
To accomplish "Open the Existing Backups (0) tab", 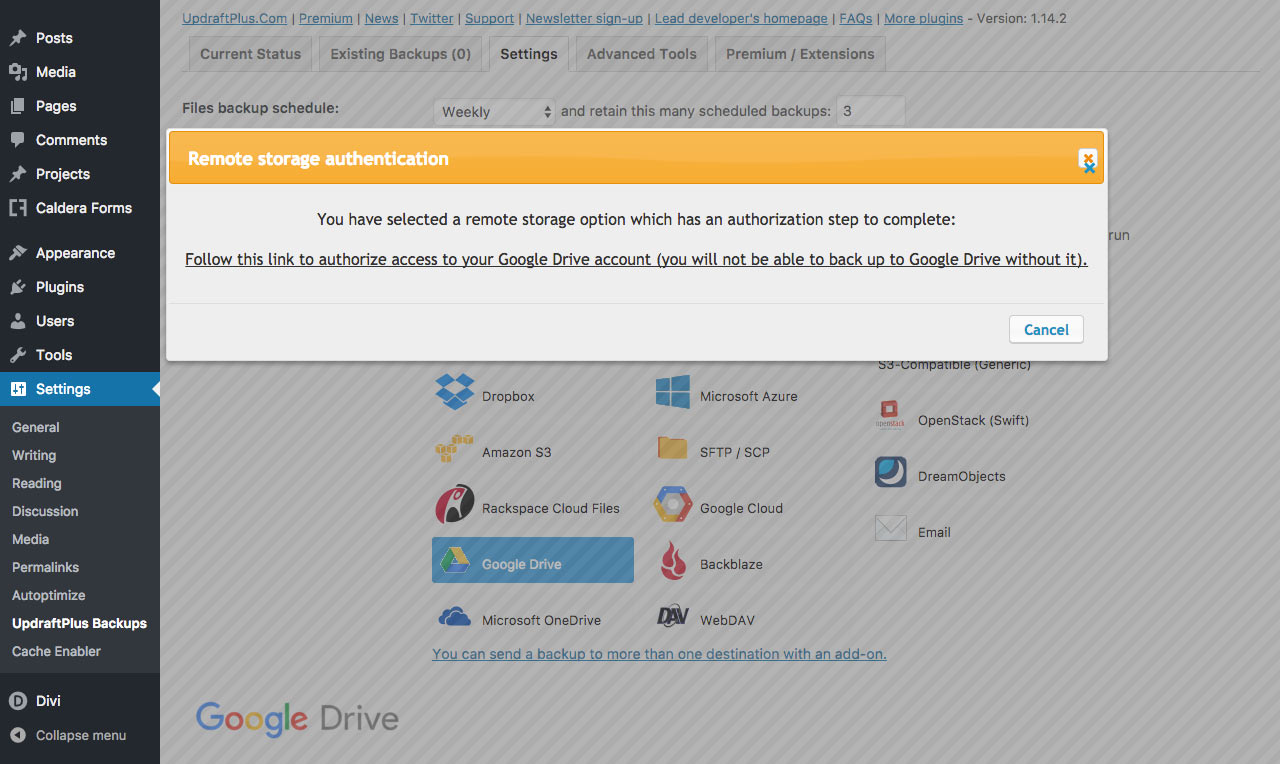I will [400, 54].
